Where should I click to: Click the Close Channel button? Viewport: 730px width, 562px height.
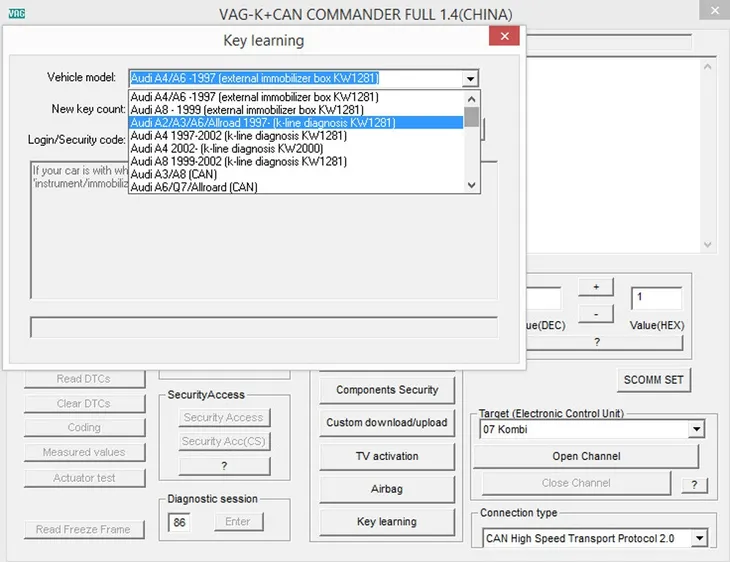(x=576, y=483)
